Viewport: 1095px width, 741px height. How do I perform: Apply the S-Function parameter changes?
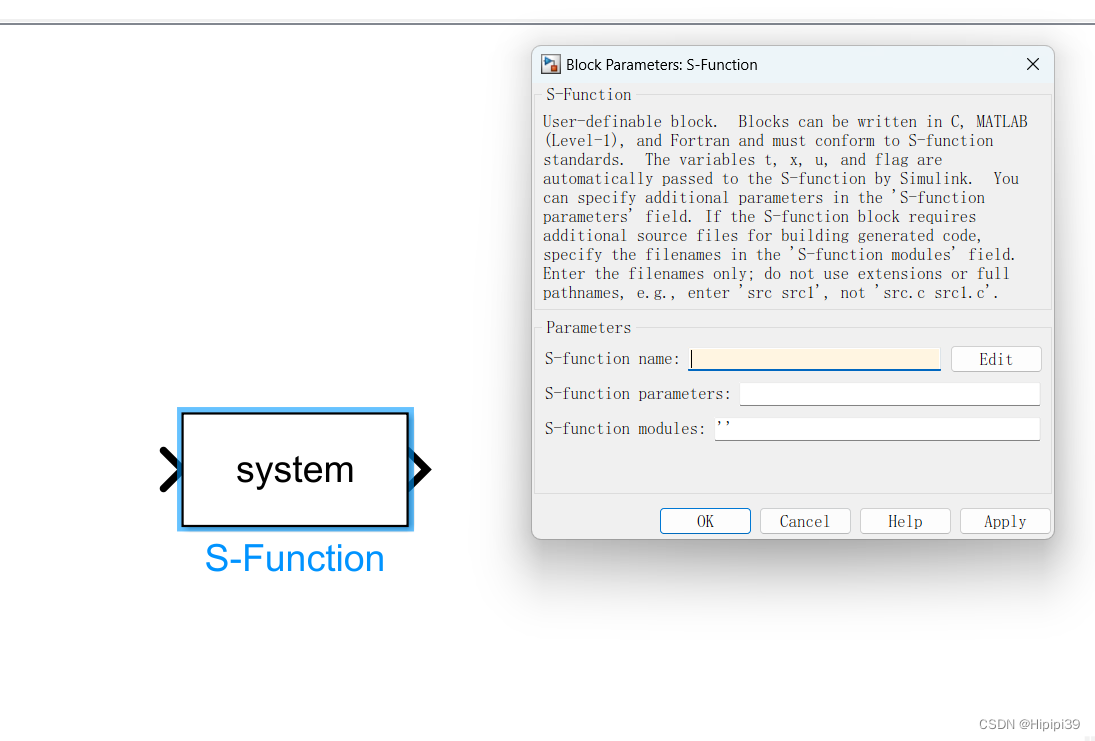point(1005,520)
